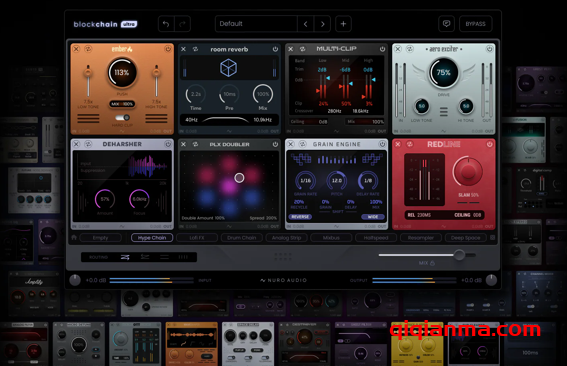
Task: Click the Aero Exciter 75% Drive knob
Action: tap(444, 72)
